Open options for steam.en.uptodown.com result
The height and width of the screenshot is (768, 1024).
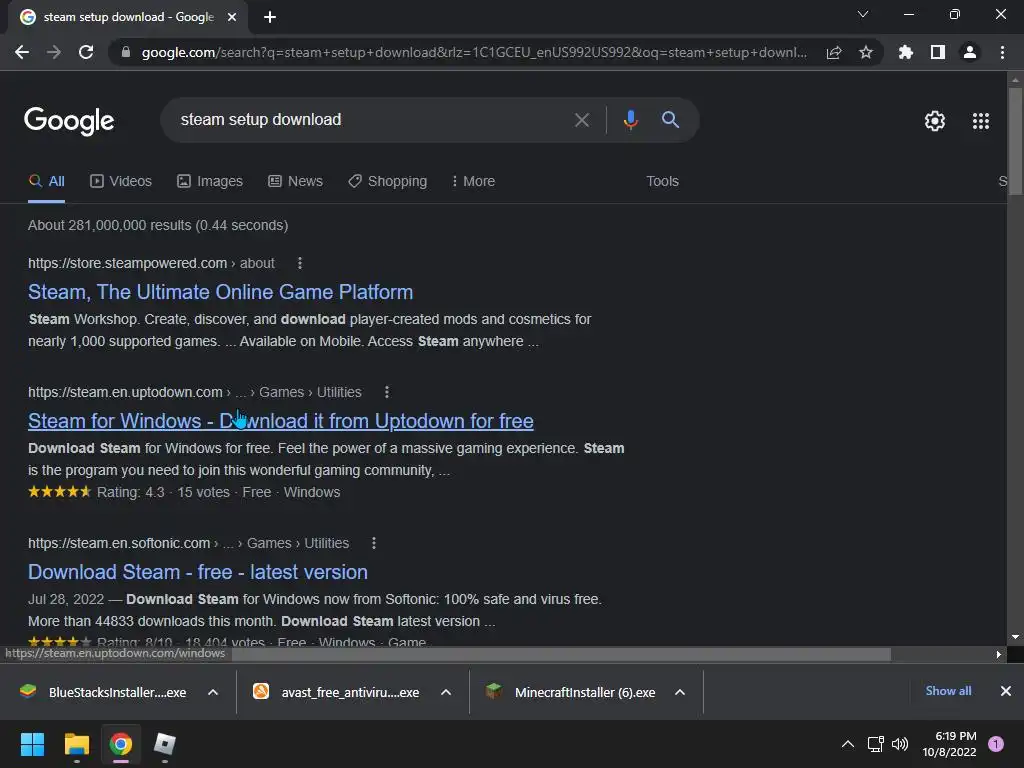point(387,392)
